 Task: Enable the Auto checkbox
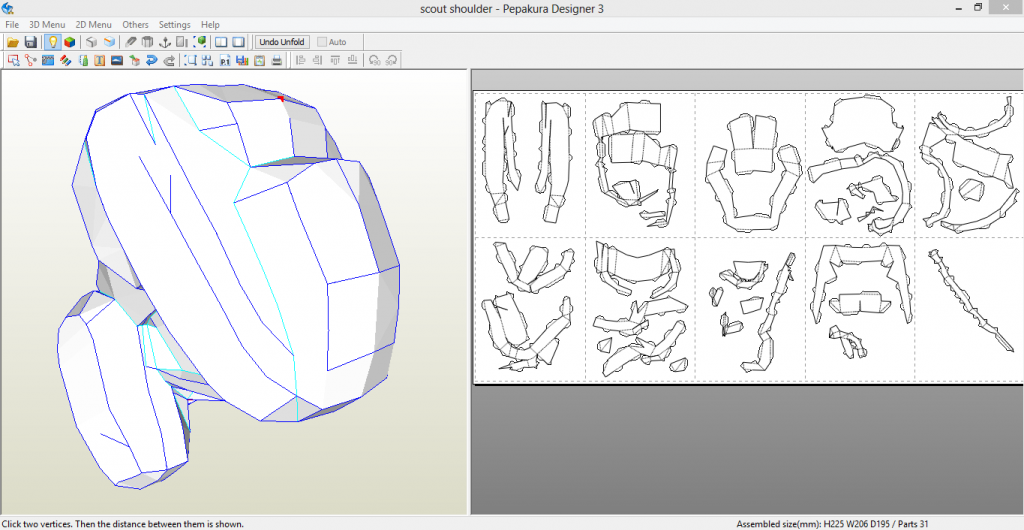tap(322, 42)
